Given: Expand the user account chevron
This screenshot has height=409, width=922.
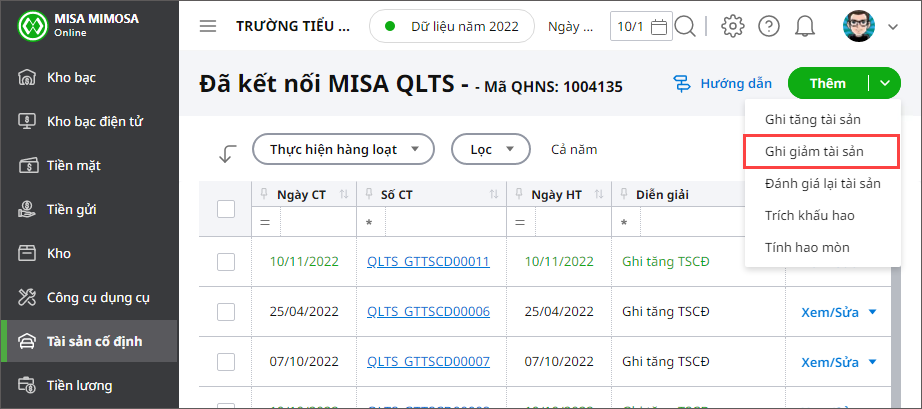Looking at the screenshot, I should [x=893, y=26].
